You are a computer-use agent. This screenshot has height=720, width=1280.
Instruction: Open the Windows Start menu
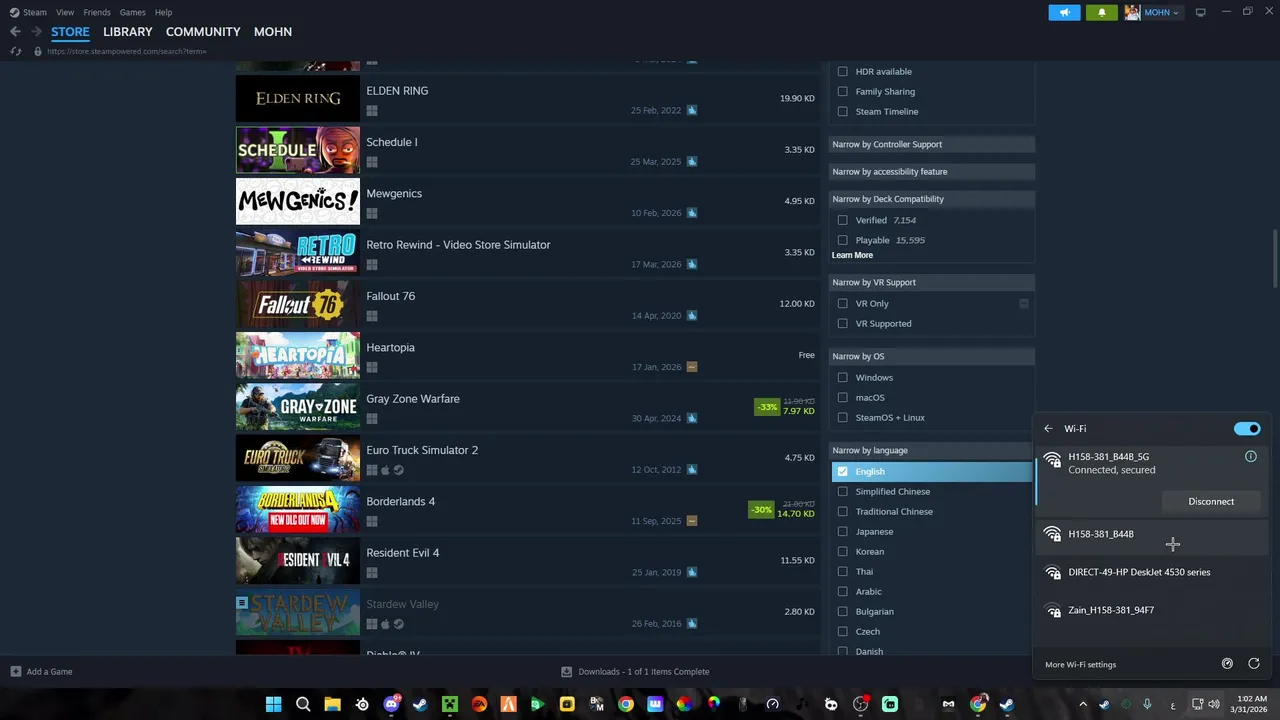273,704
